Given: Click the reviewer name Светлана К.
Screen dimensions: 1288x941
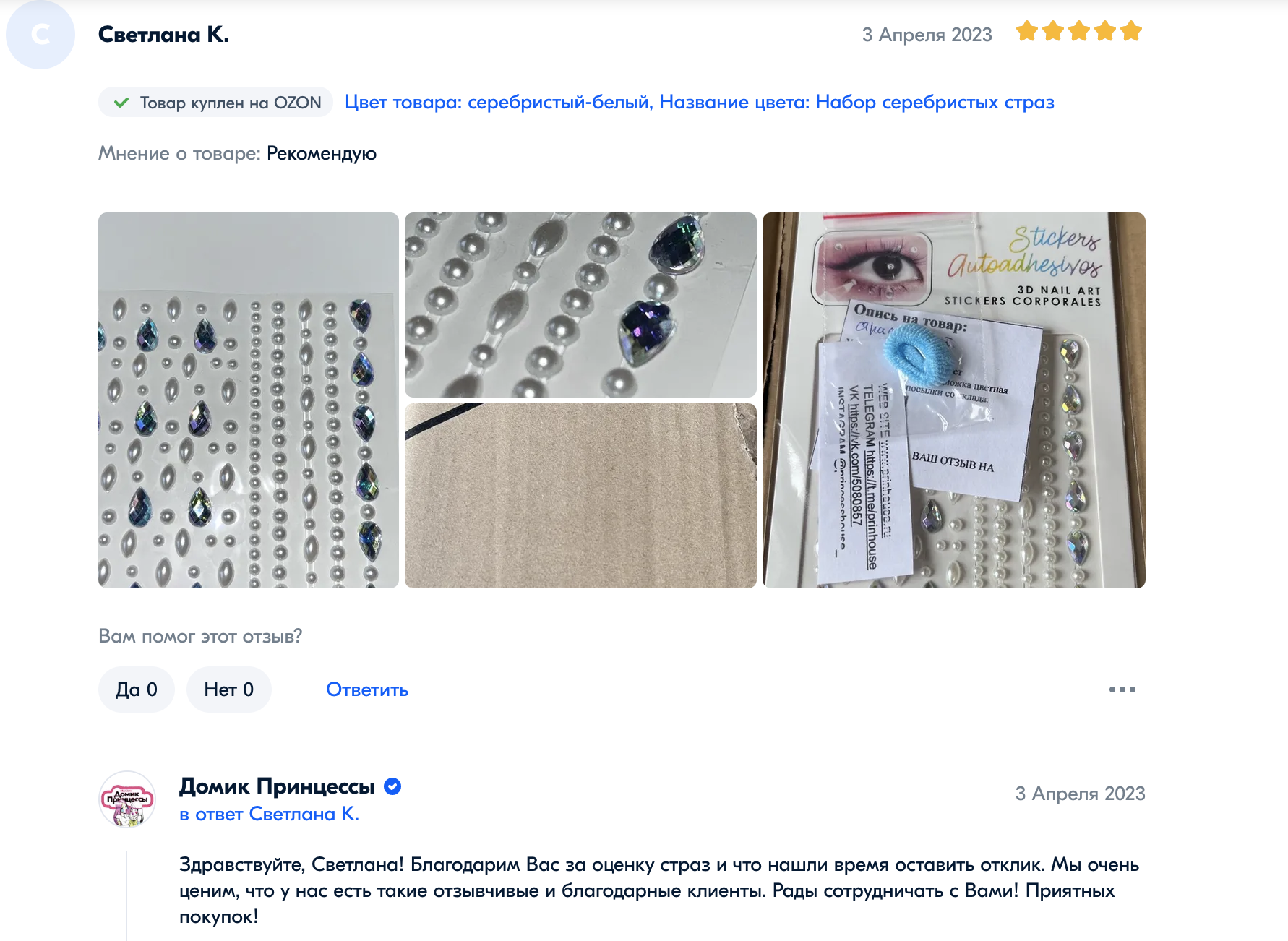Looking at the screenshot, I should click(x=164, y=35).
